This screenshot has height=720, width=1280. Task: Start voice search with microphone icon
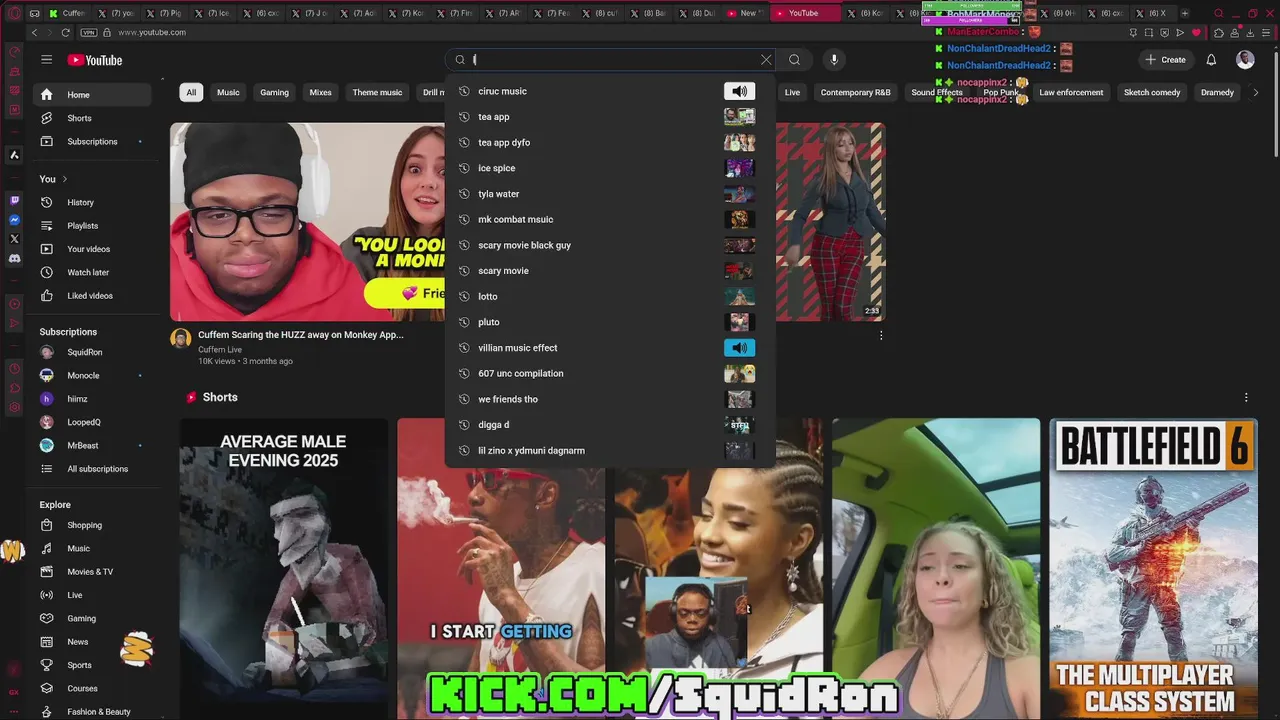834,60
